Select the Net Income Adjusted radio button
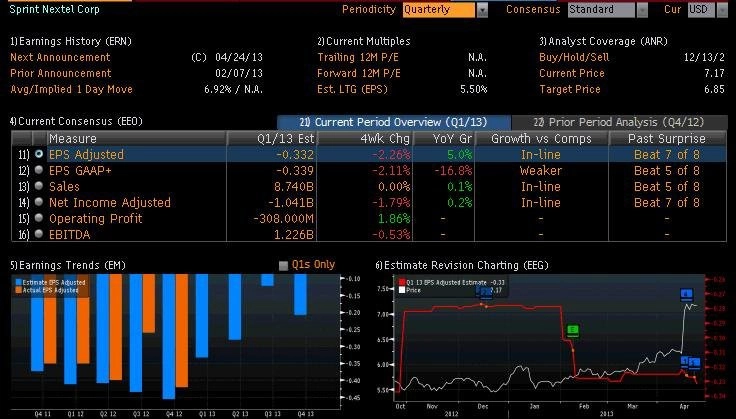The height and width of the screenshot is (419, 736). coord(39,202)
